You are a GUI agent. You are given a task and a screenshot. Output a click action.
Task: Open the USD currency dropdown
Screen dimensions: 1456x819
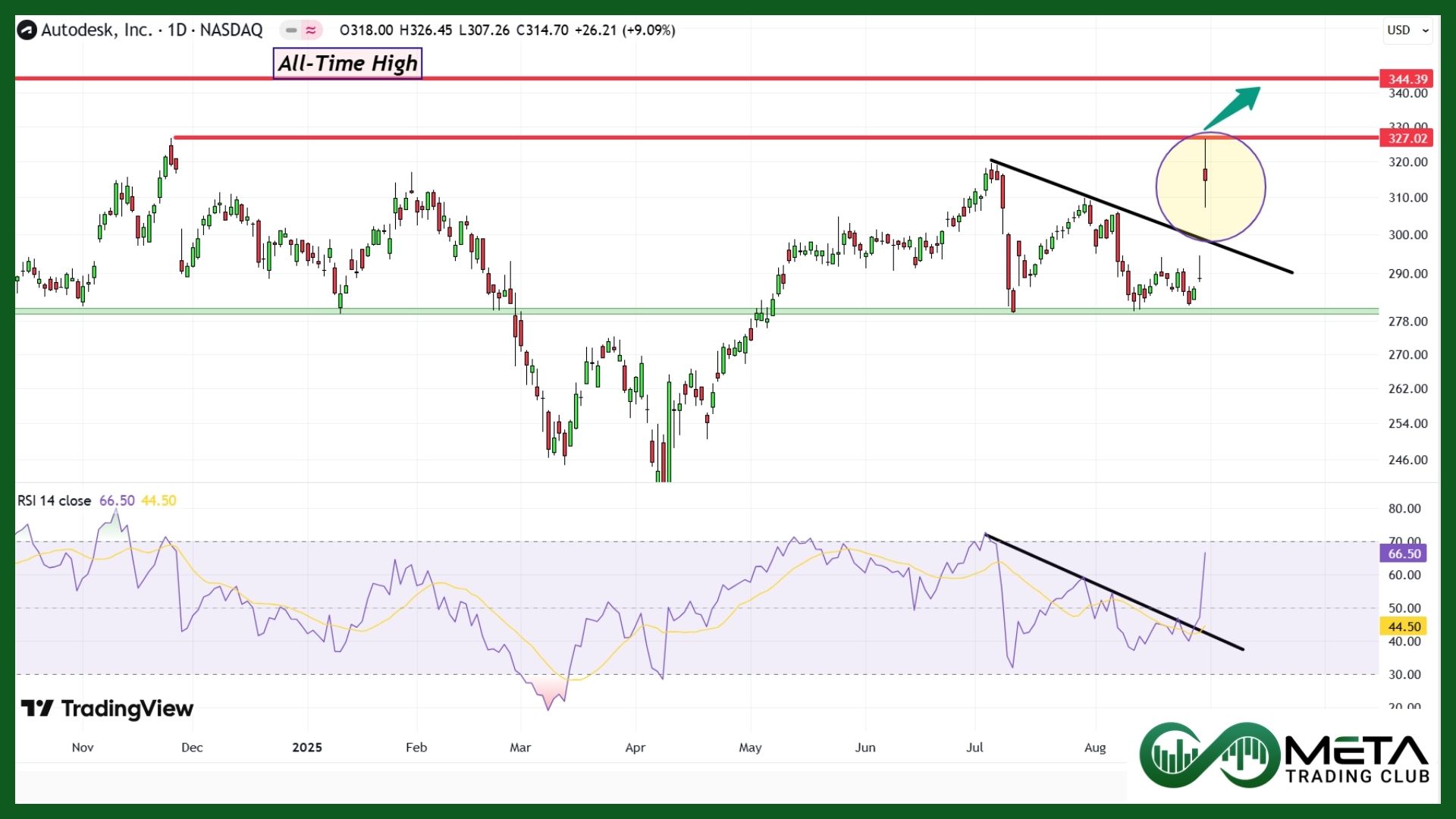(x=1407, y=30)
